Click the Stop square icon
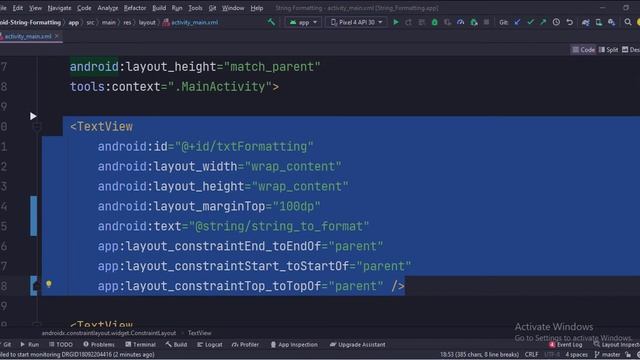 click(x=487, y=22)
